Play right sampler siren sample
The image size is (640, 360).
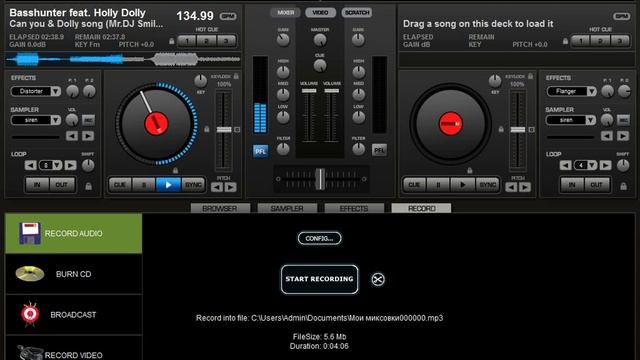pyautogui.click(x=623, y=136)
